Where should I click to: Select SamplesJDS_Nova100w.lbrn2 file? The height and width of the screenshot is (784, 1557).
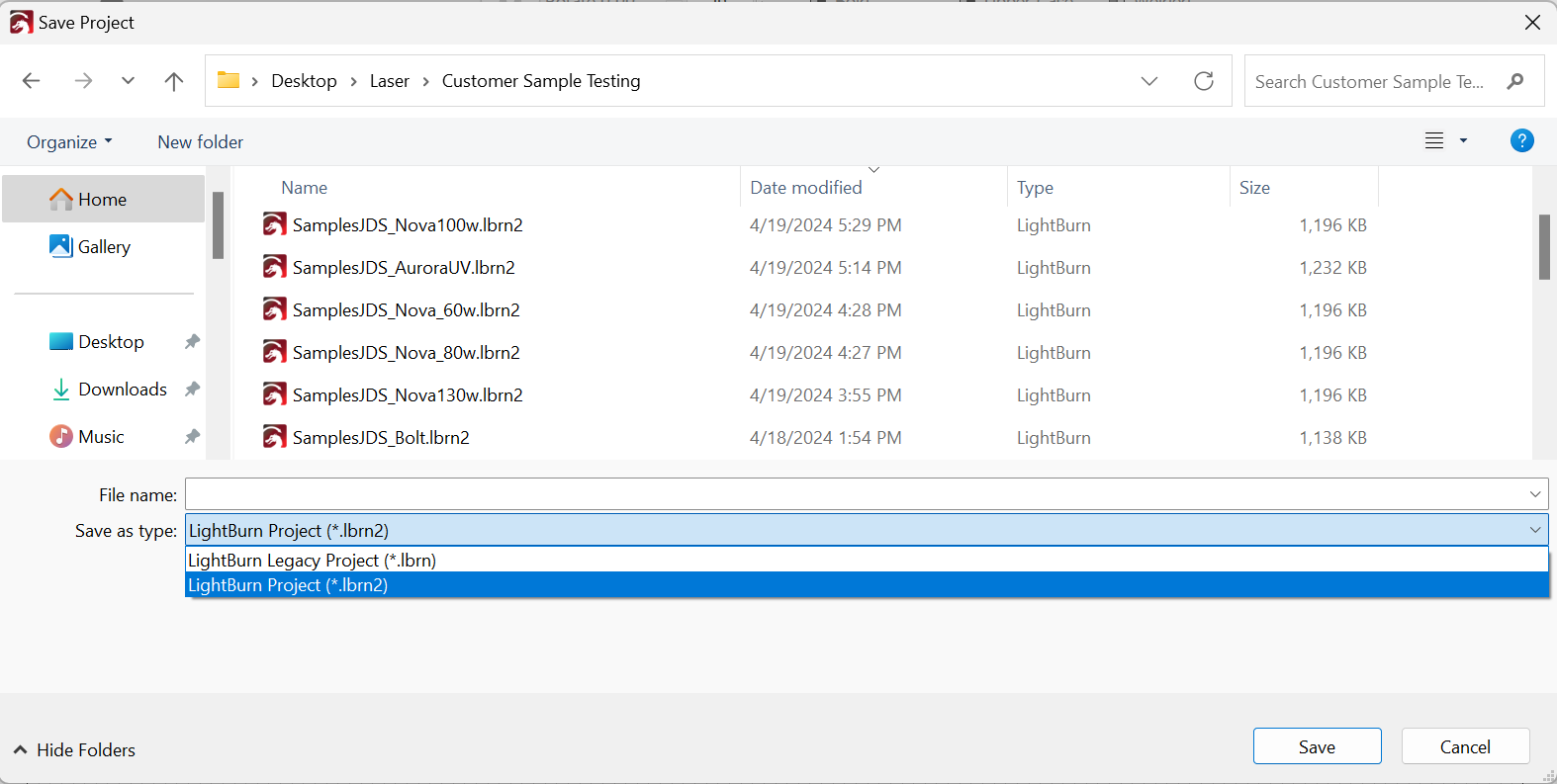click(408, 224)
